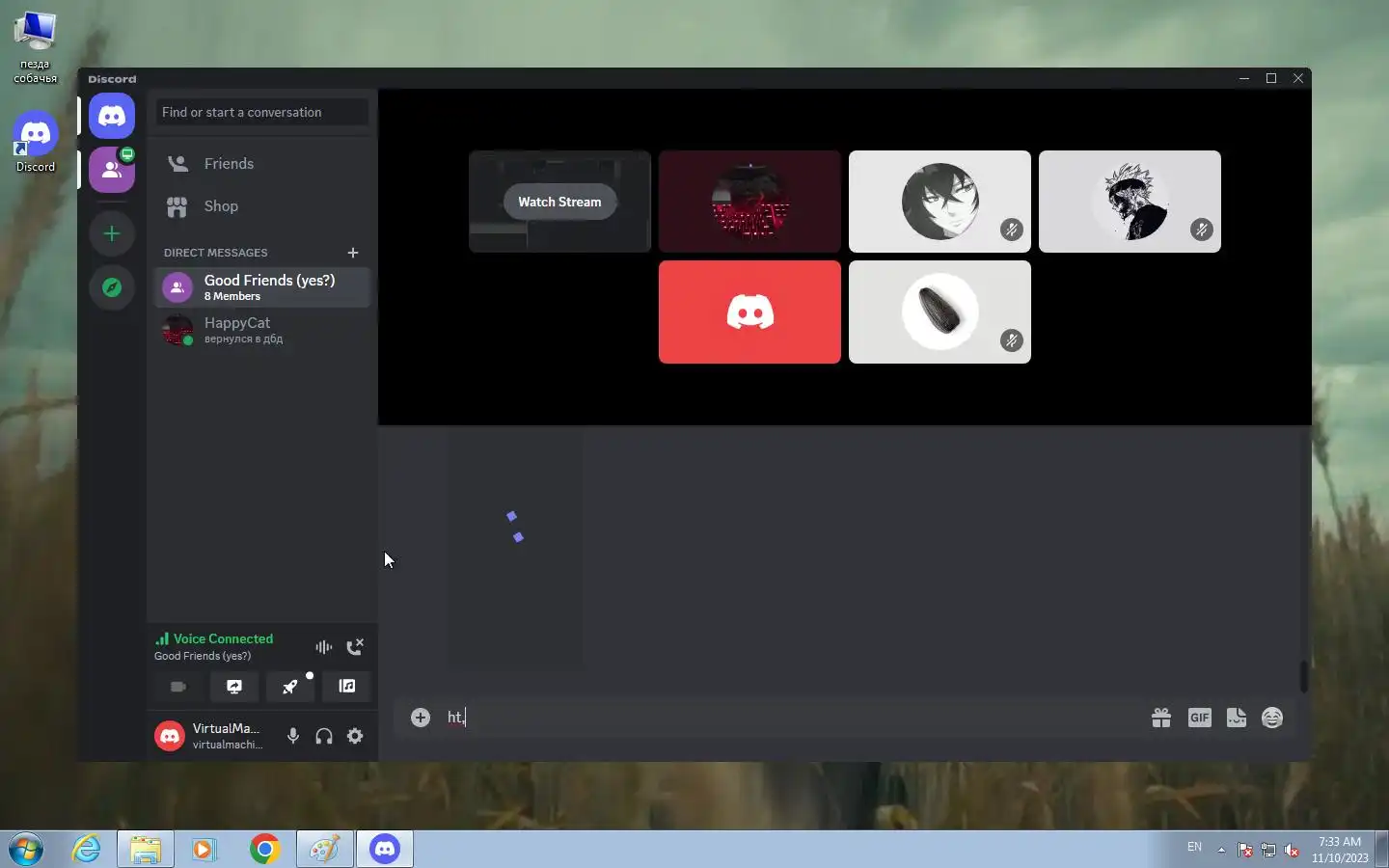Viewport: 1389px width, 868px height.
Task: Click EN language indicator in tray
Action: click(x=1194, y=847)
